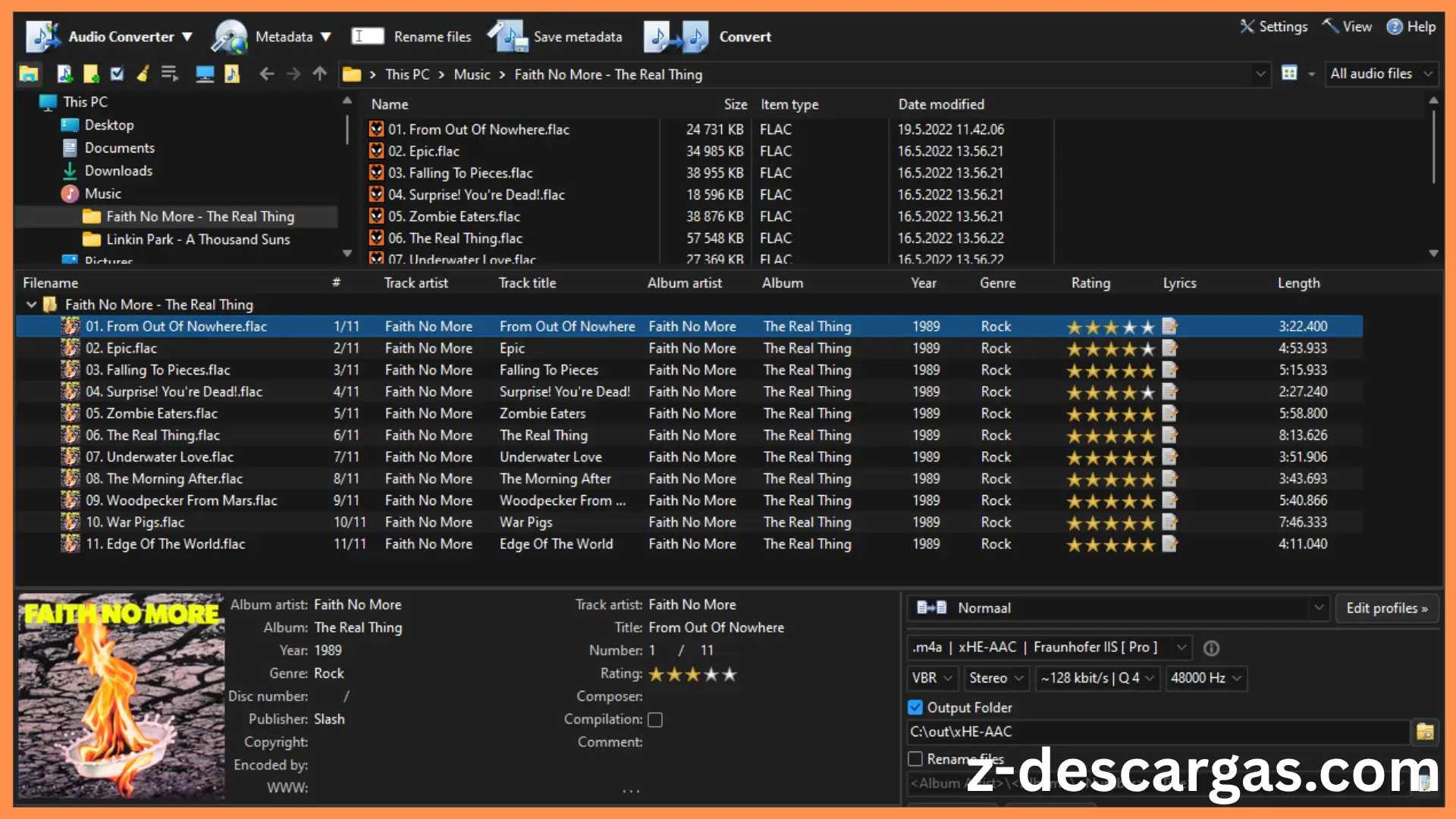
Task: Change star rating for Surprise! You're Dead! row
Action: [x=1111, y=392]
